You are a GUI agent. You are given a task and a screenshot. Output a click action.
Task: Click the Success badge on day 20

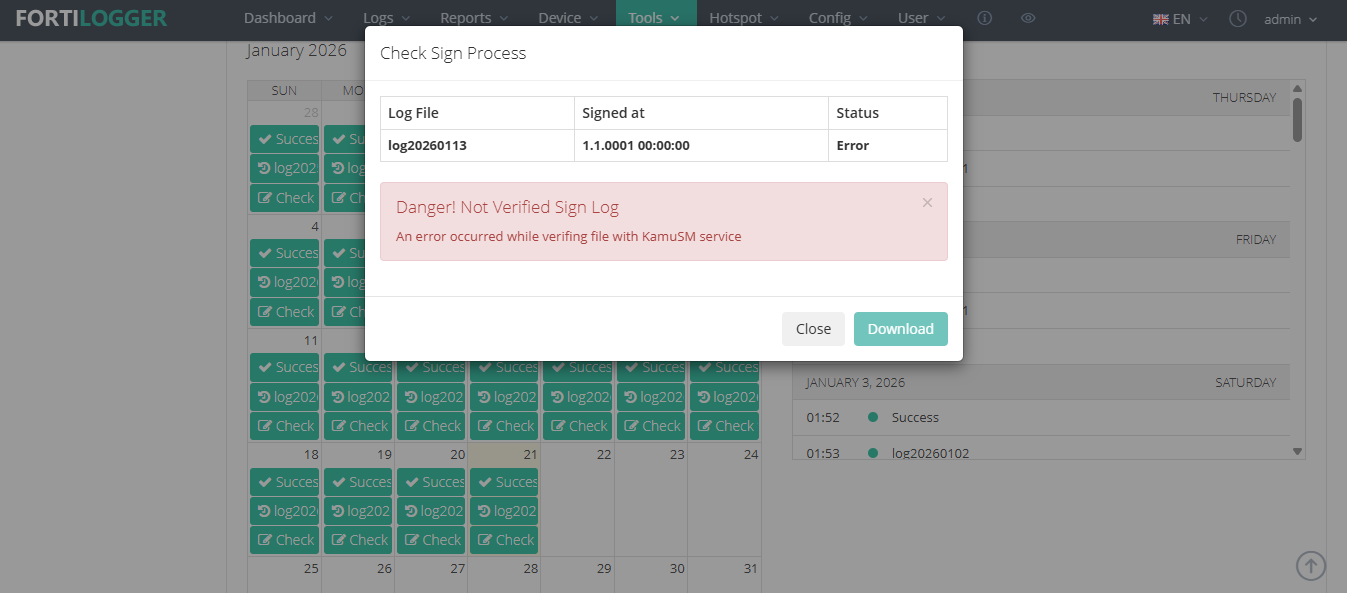pyautogui.click(x=431, y=482)
